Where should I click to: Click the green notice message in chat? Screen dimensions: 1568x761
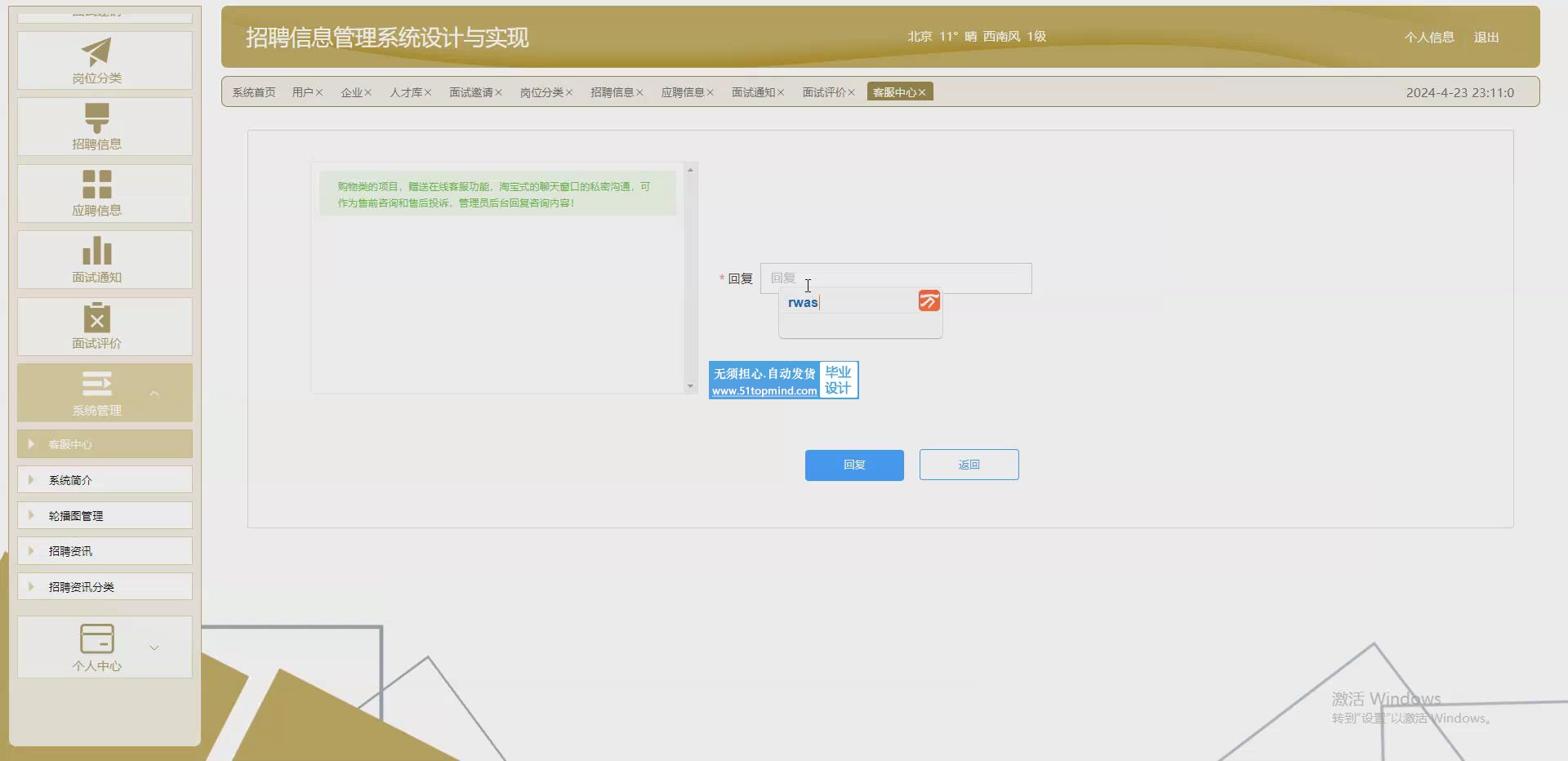pyautogui.click(x=497, y=194)
